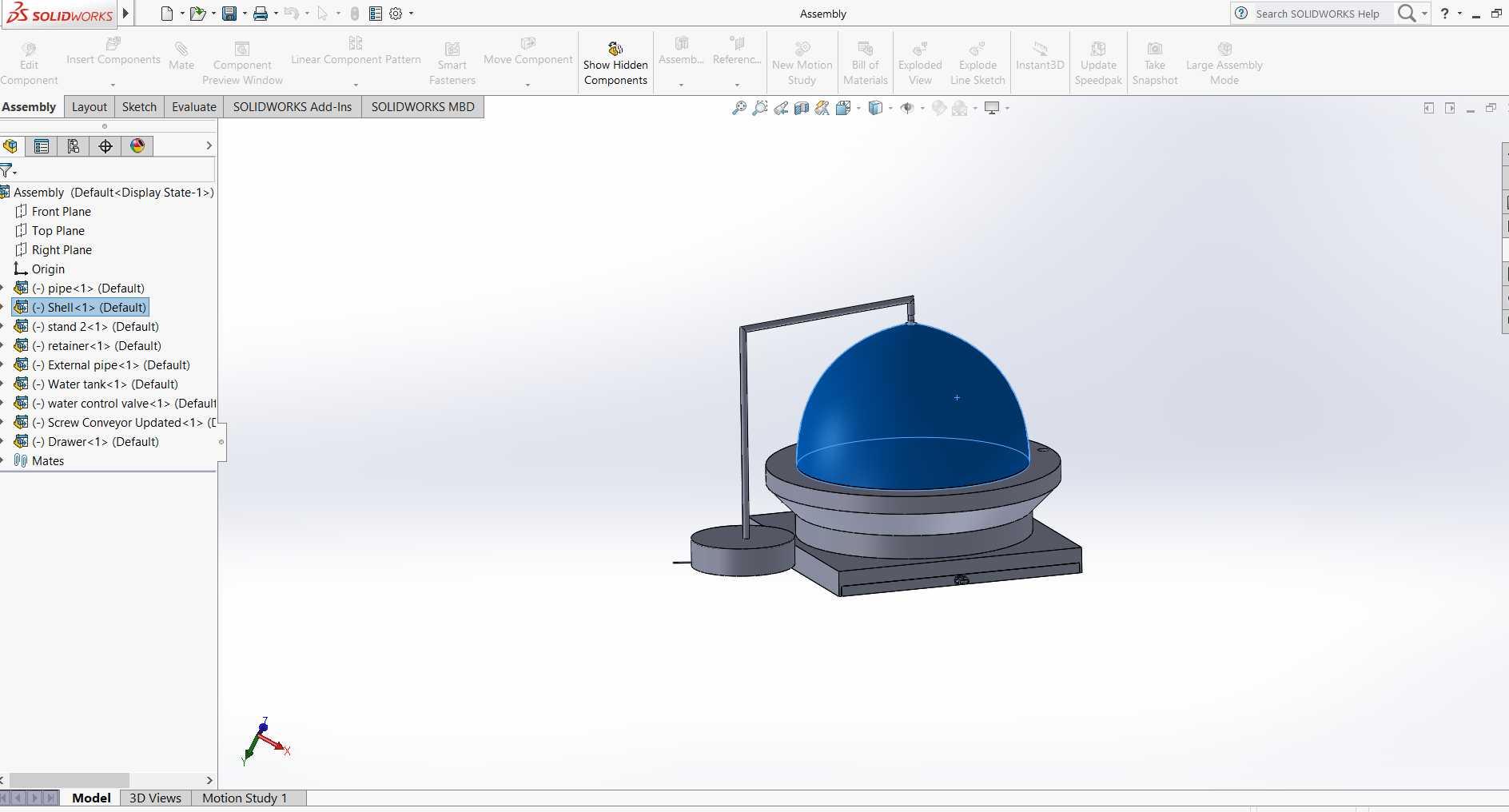Expand the Mates folder
Image resolution: width=1509 pixels, height=812 pixels.
coord(2,461)
